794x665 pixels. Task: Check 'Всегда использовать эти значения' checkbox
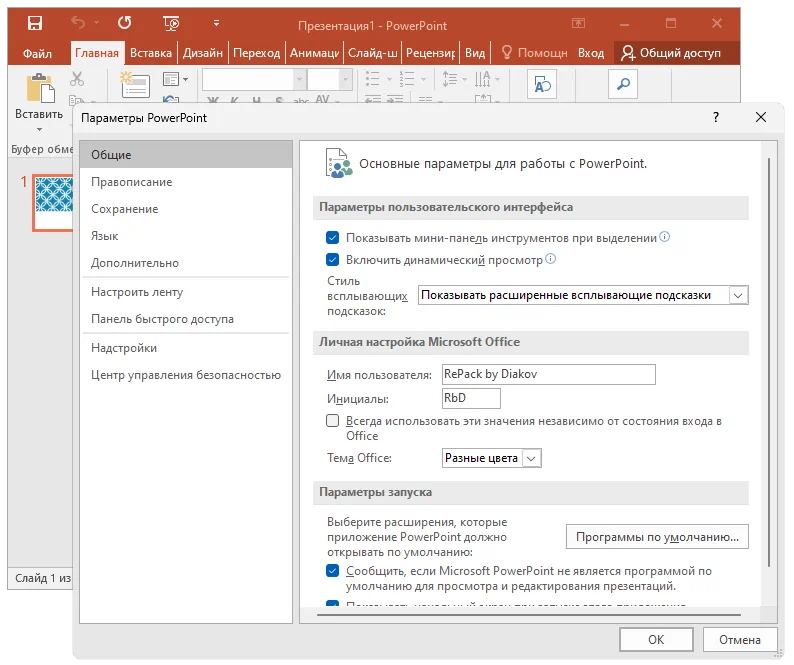pos(333,422)
